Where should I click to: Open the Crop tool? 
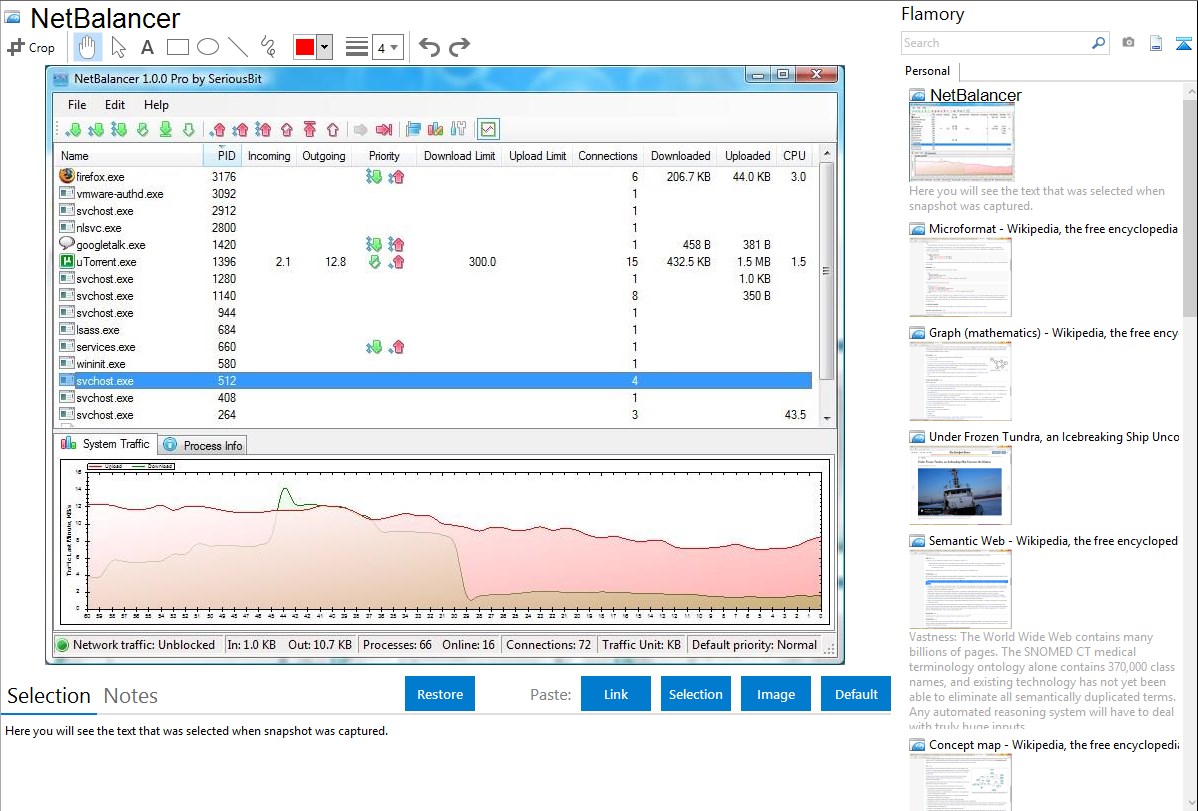31,47
